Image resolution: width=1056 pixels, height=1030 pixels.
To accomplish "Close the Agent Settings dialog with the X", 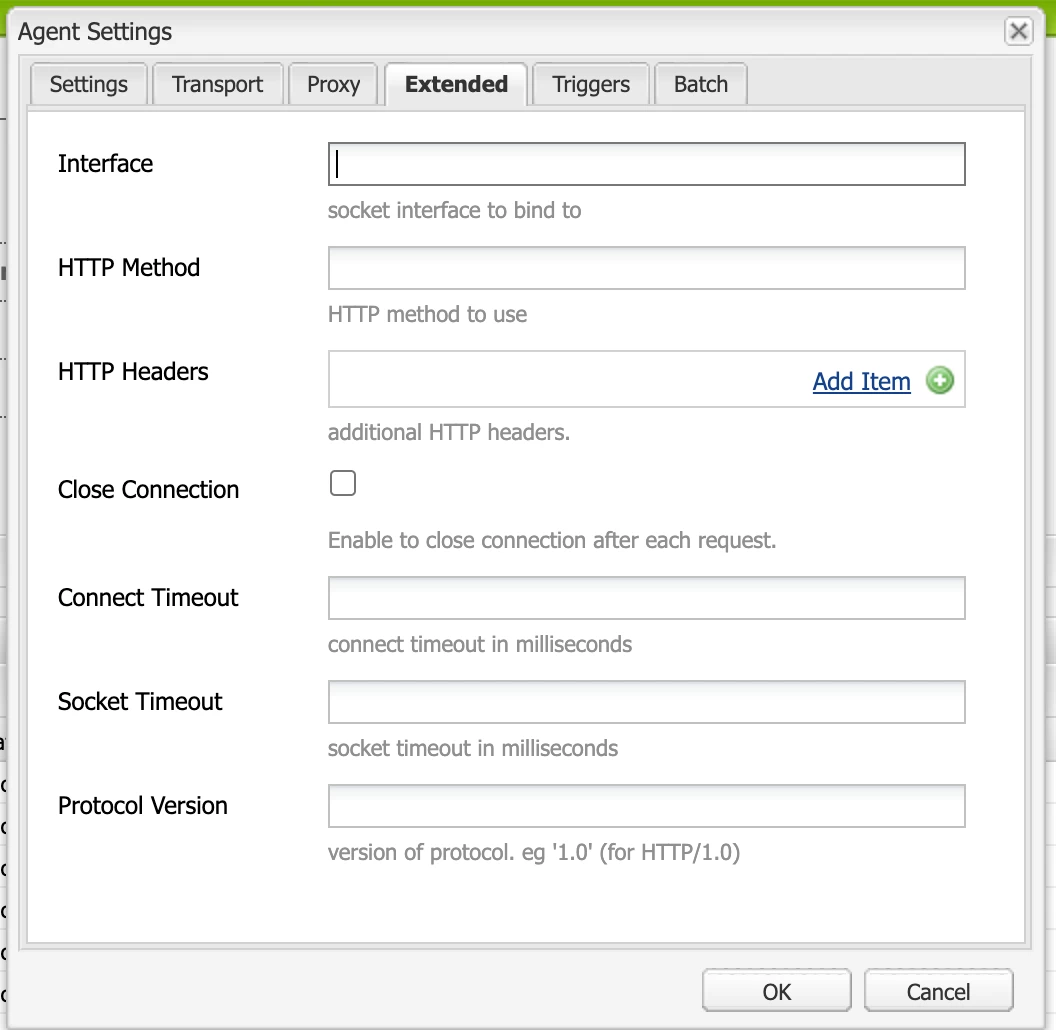I will (x=1018, y=31).
